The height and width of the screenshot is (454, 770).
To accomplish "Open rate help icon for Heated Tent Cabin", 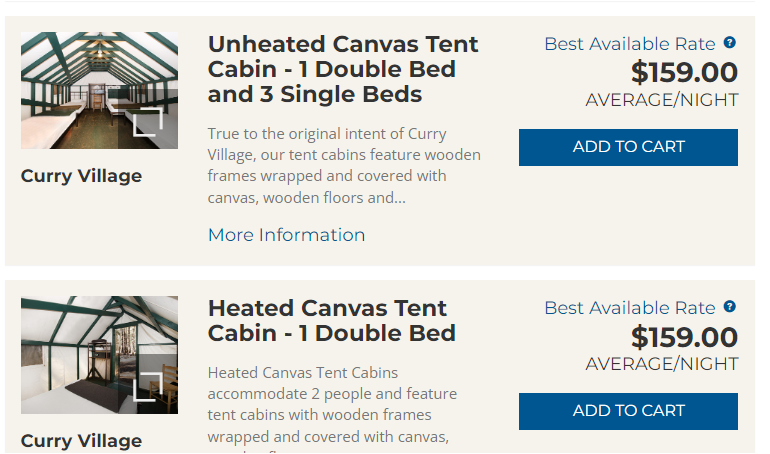I will [730, 307].
